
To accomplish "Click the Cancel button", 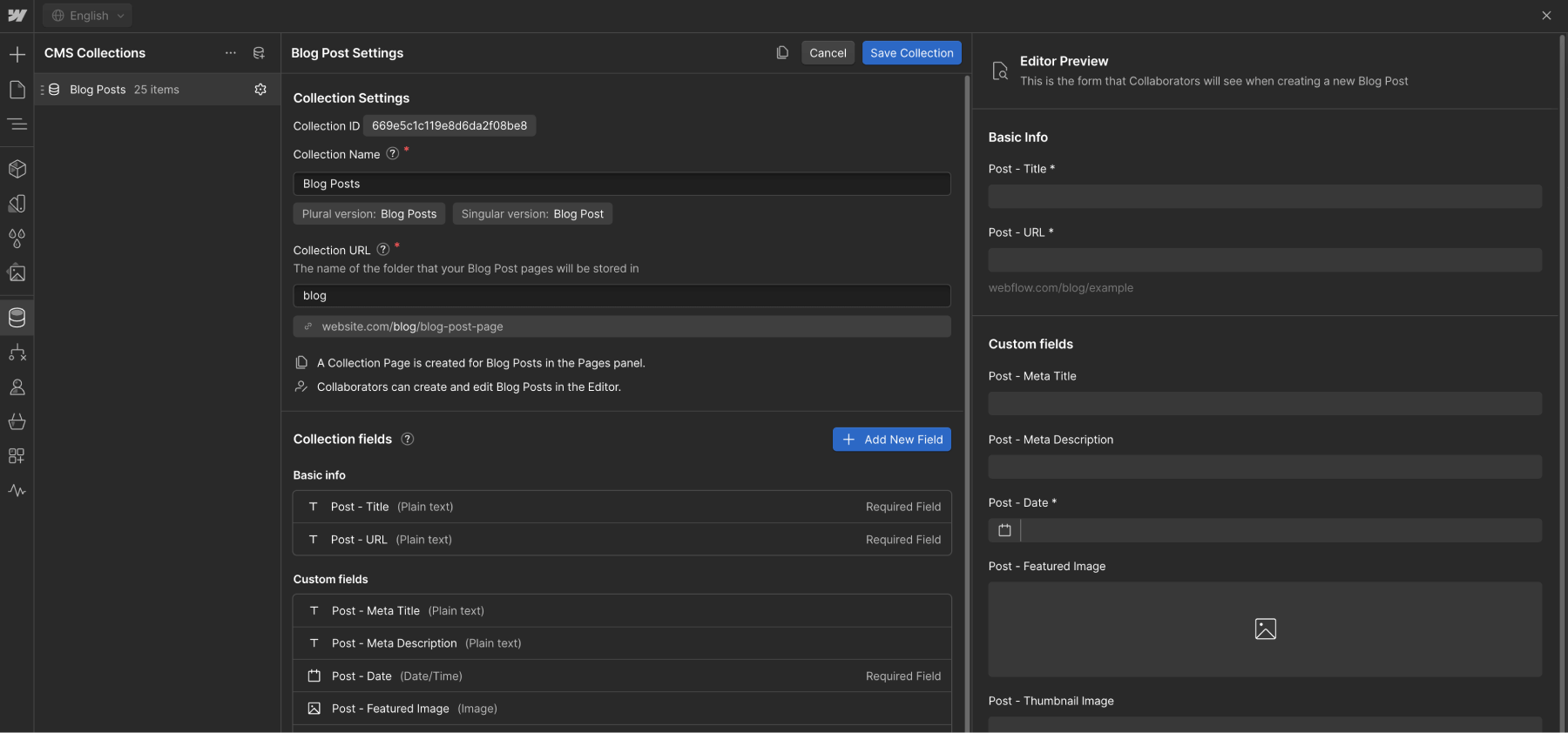I will tap(828, 53).
